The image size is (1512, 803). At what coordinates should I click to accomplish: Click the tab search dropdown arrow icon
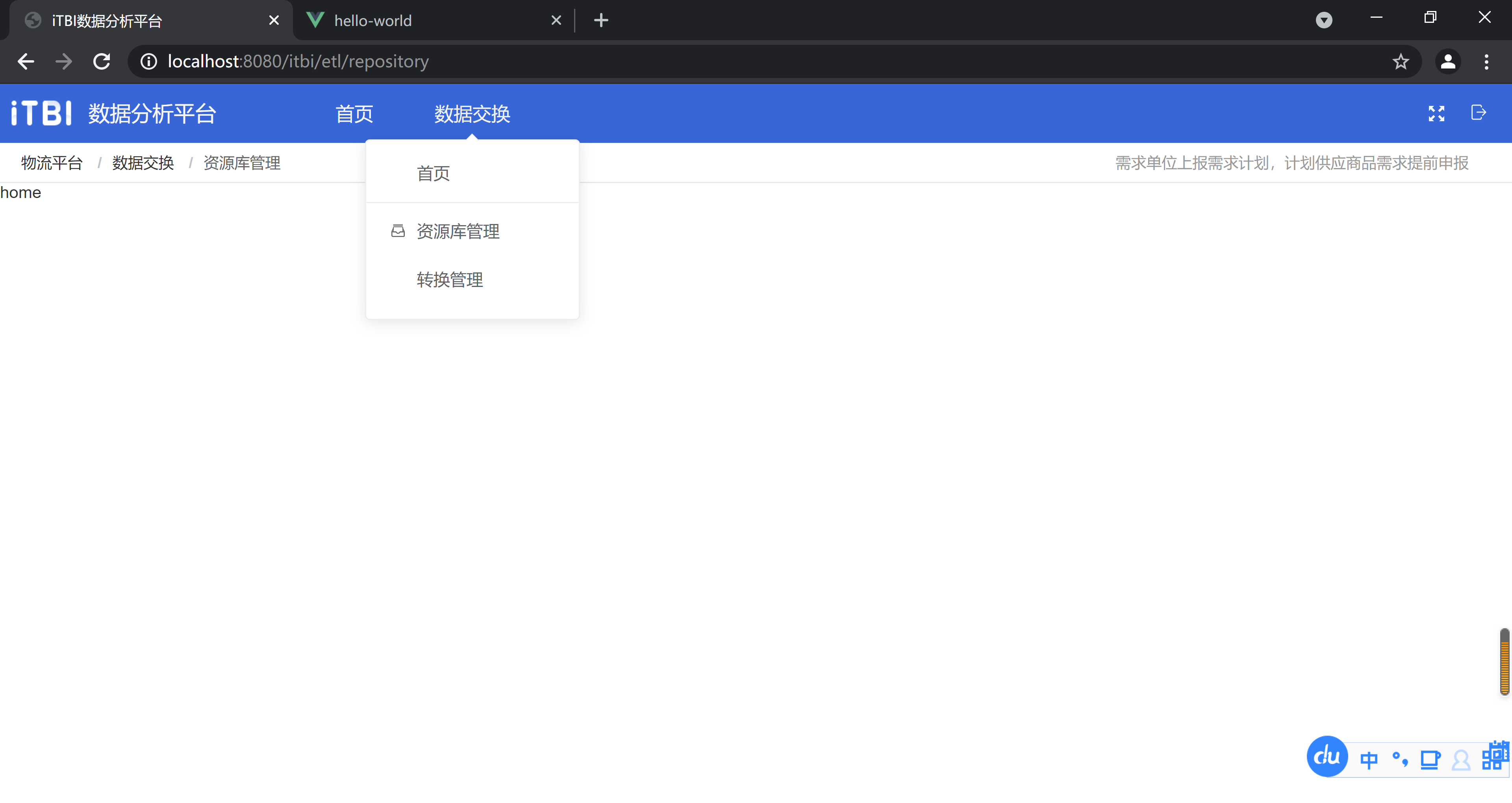[x=1323, y=20]
